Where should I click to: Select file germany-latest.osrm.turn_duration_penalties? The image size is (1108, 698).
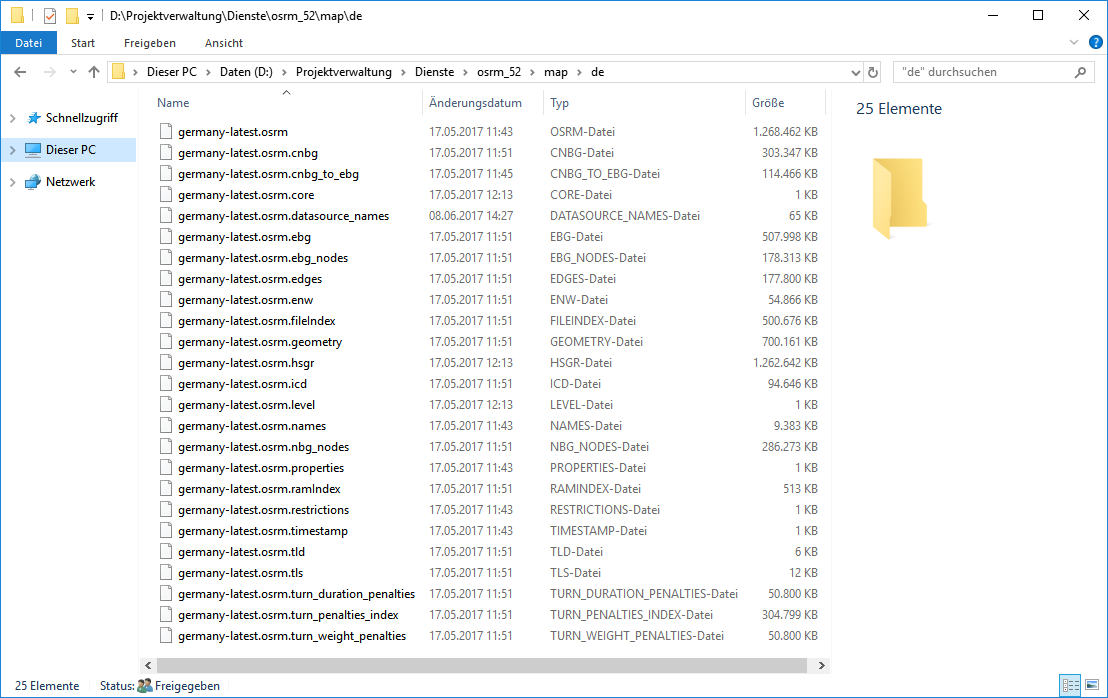296,593
